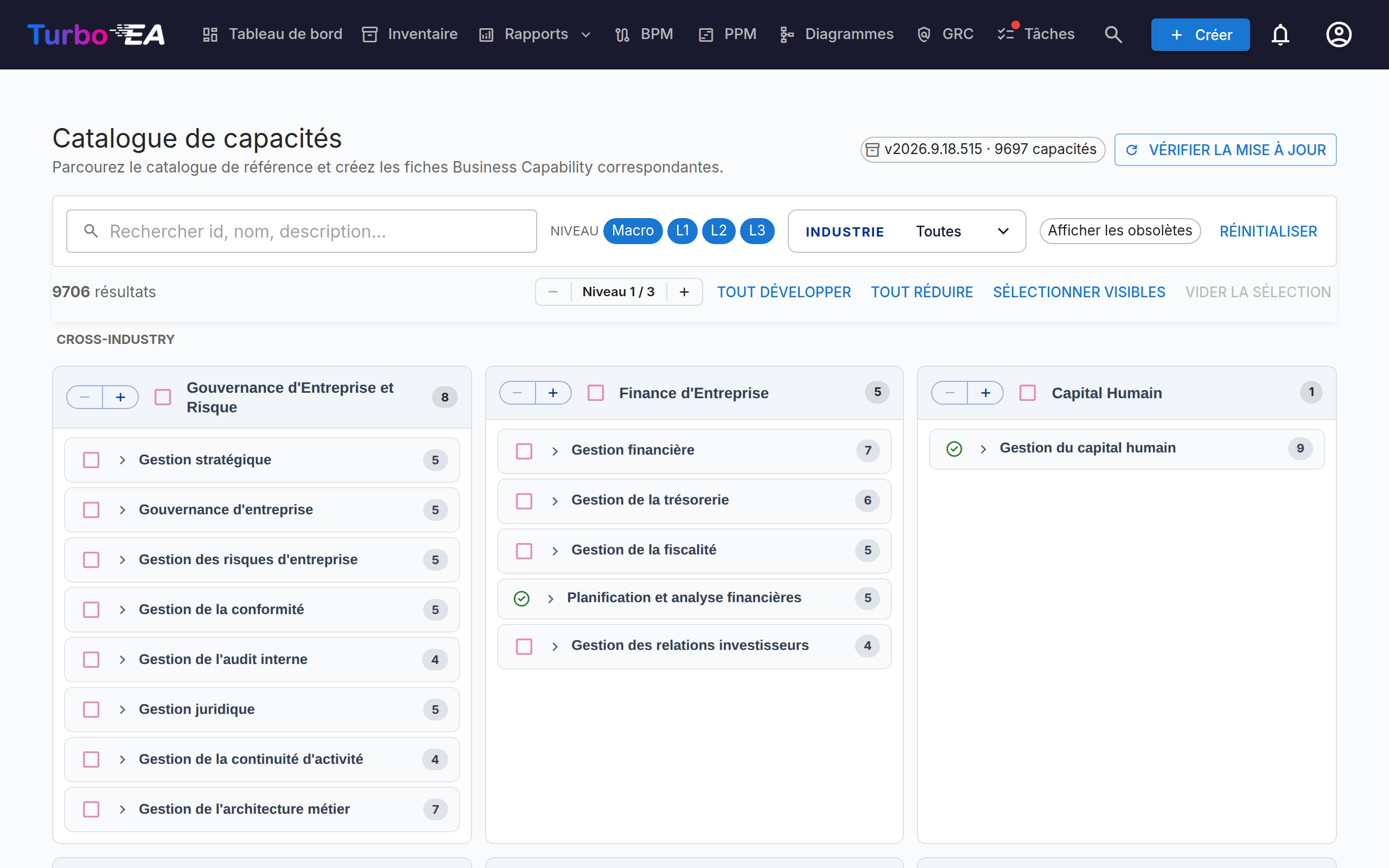1389x868 pixels.
Task: Collapse one level in Gouvernance d'Entreprise et Risque card
Action: [85, 397]
